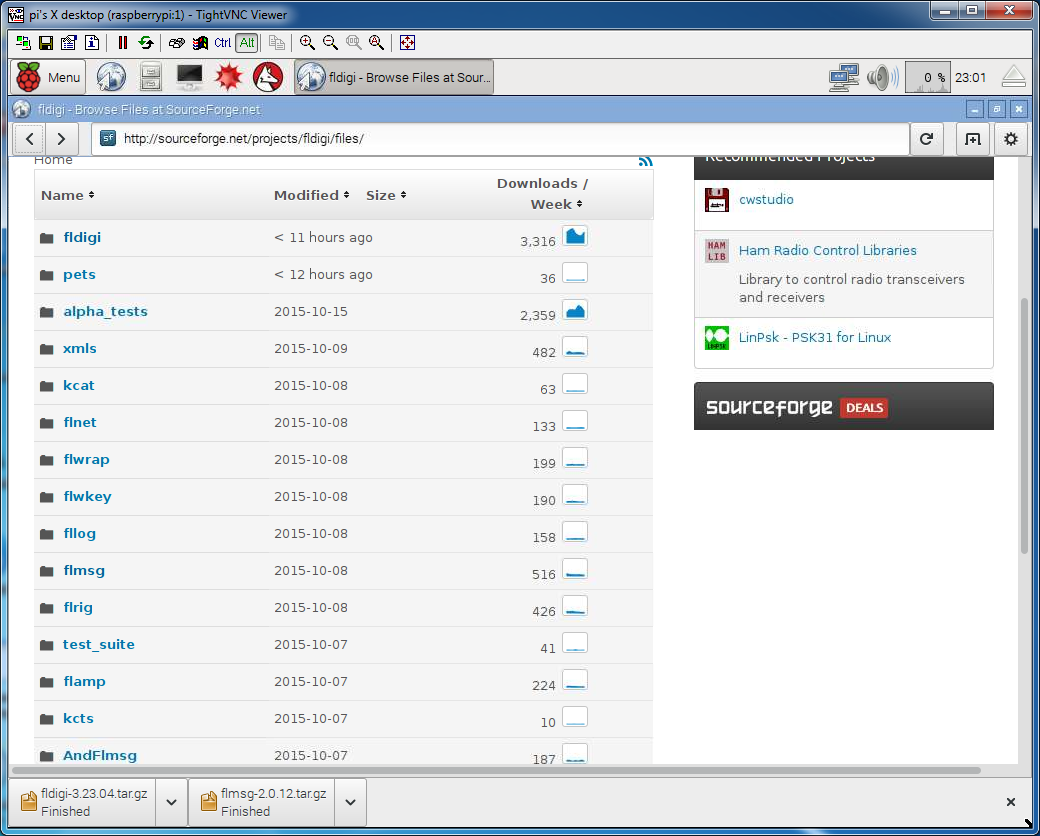Go back with the browser back arrow
The width and height of the screenshot is (1040, 836).
coord(30,139)
